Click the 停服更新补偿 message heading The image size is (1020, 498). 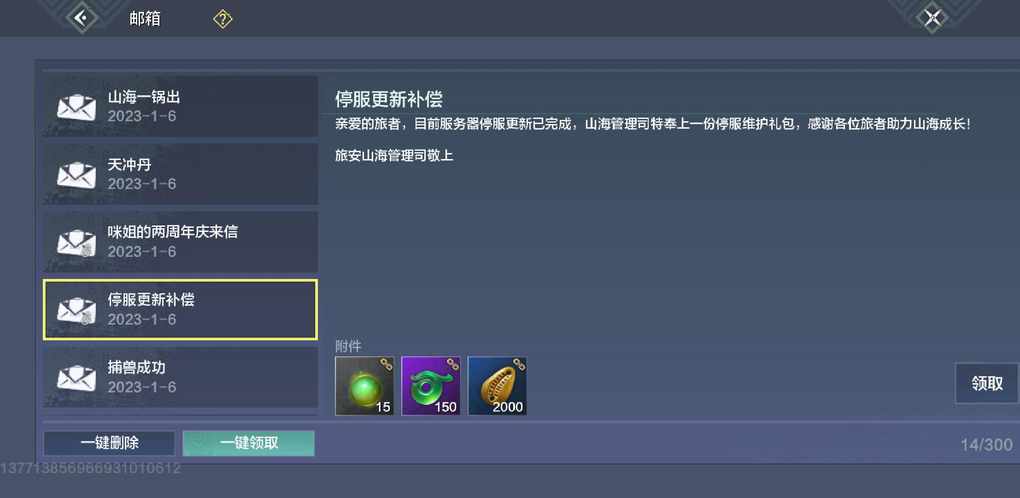click(389, 99)
